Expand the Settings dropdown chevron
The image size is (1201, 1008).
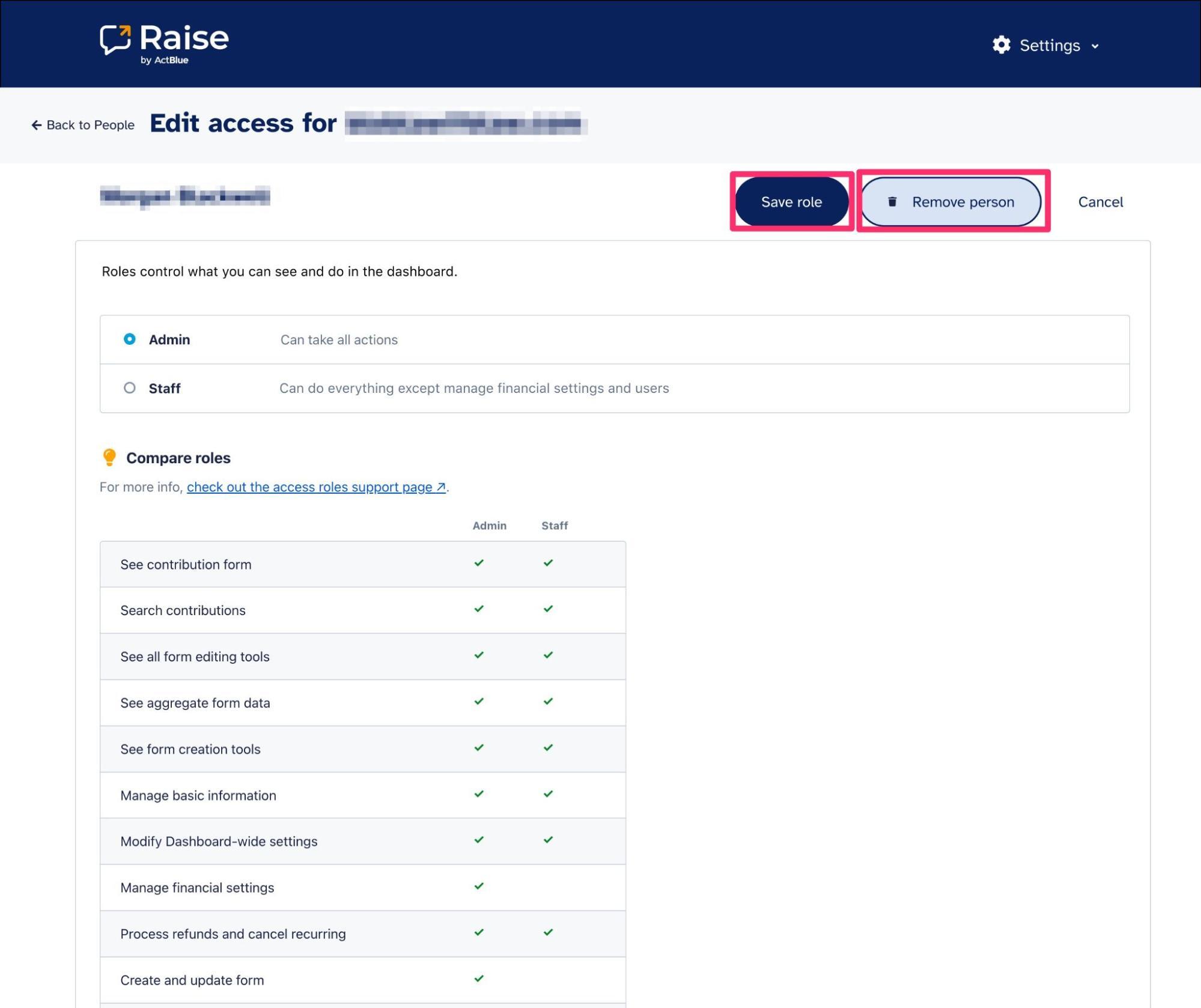coord(1095,46)
